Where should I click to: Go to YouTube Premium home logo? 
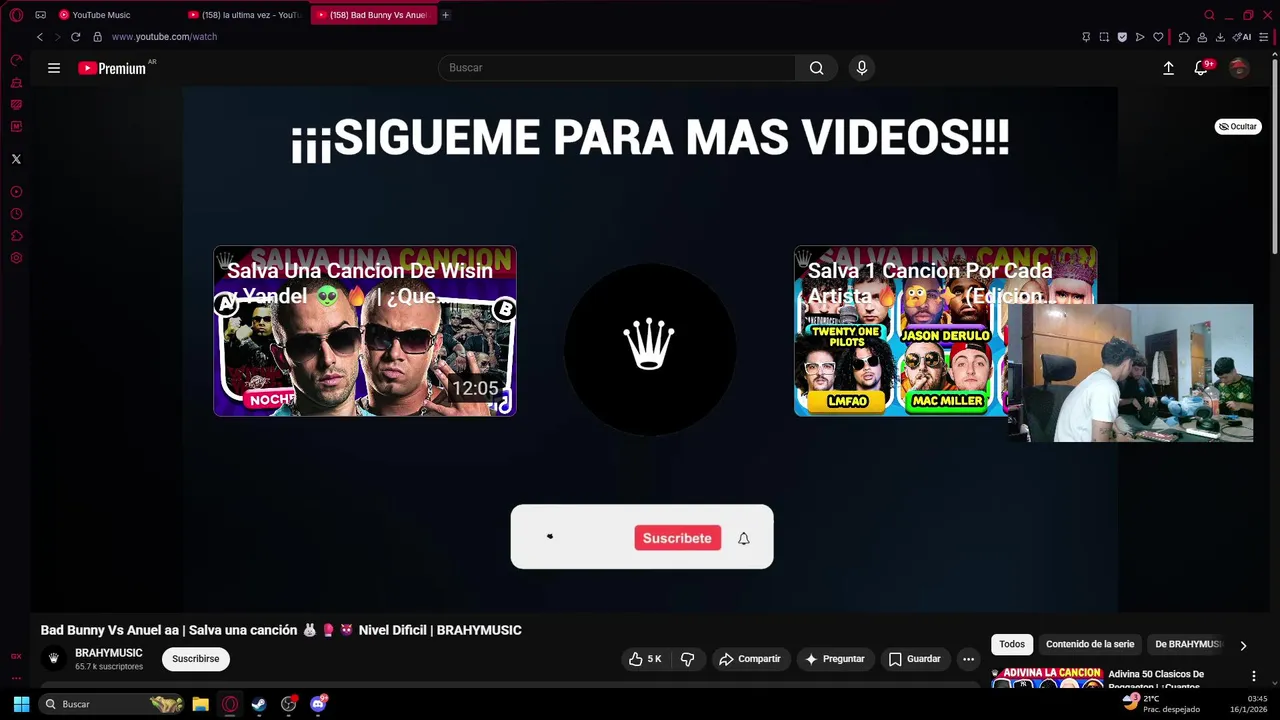(x=112, y=68)
